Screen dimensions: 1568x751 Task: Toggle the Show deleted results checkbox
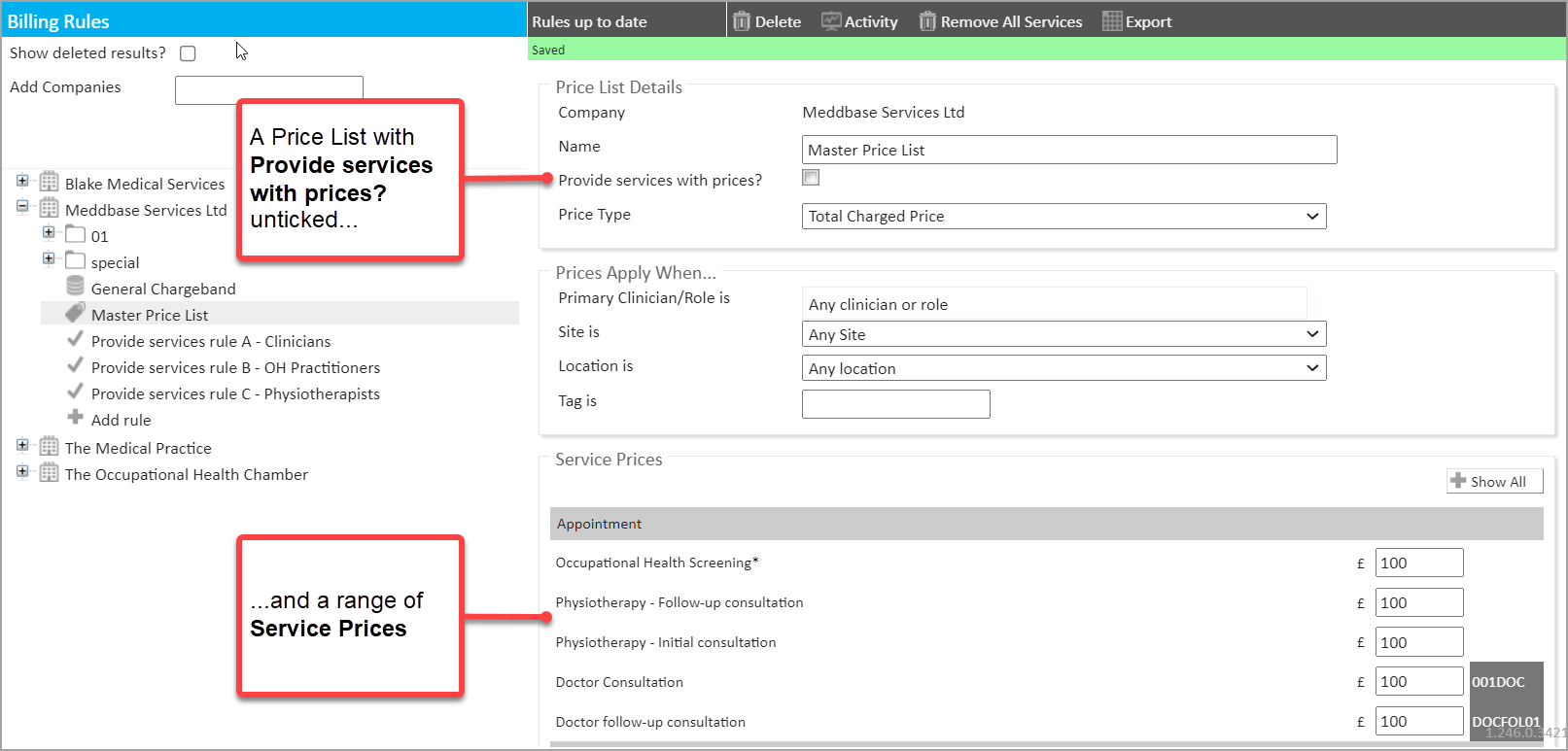188,53
